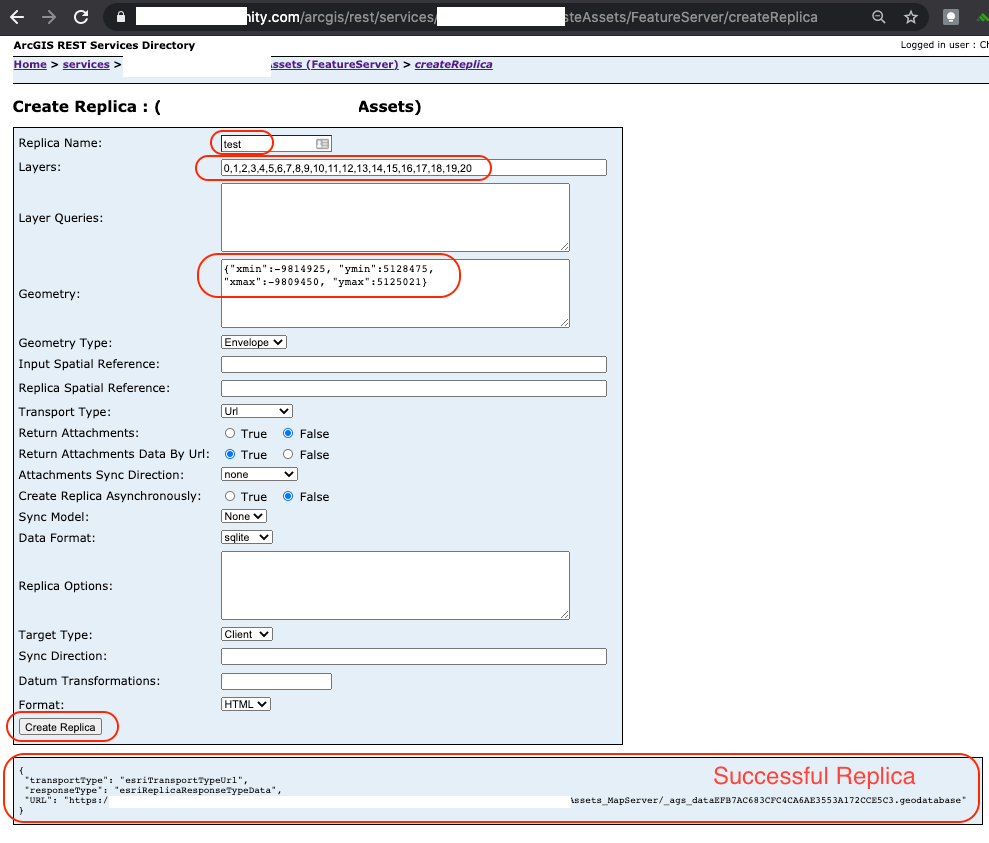Click the Sync Direction input field

(x=414, y=656)
